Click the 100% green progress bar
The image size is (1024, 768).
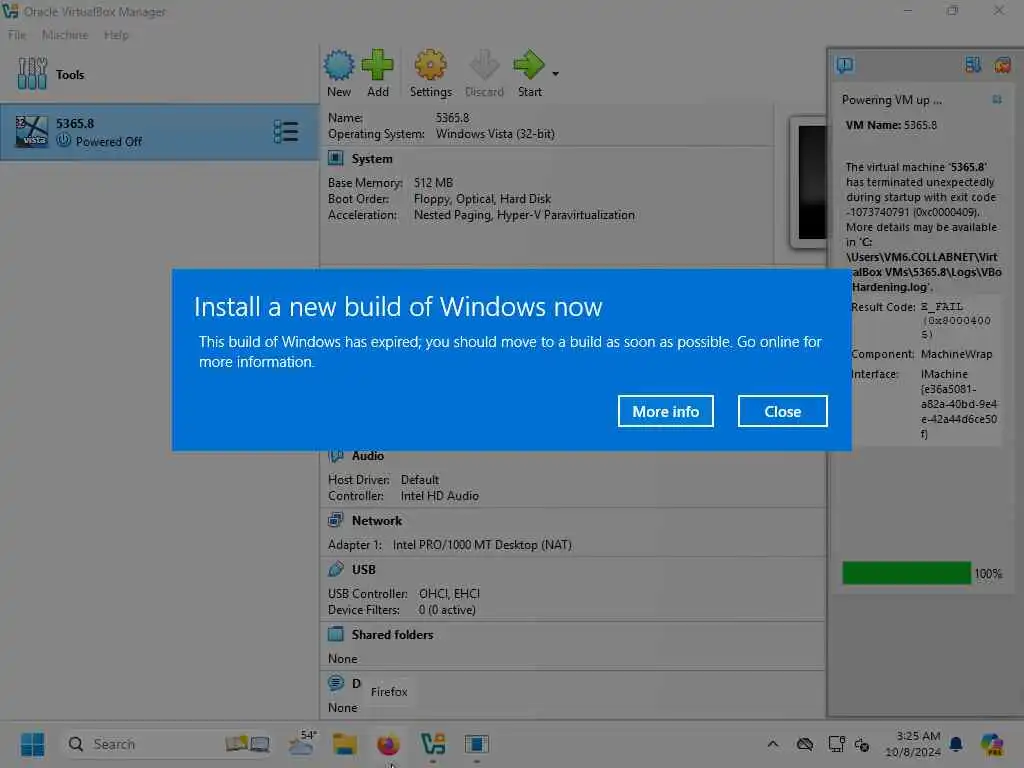click(x=906, y=573)
